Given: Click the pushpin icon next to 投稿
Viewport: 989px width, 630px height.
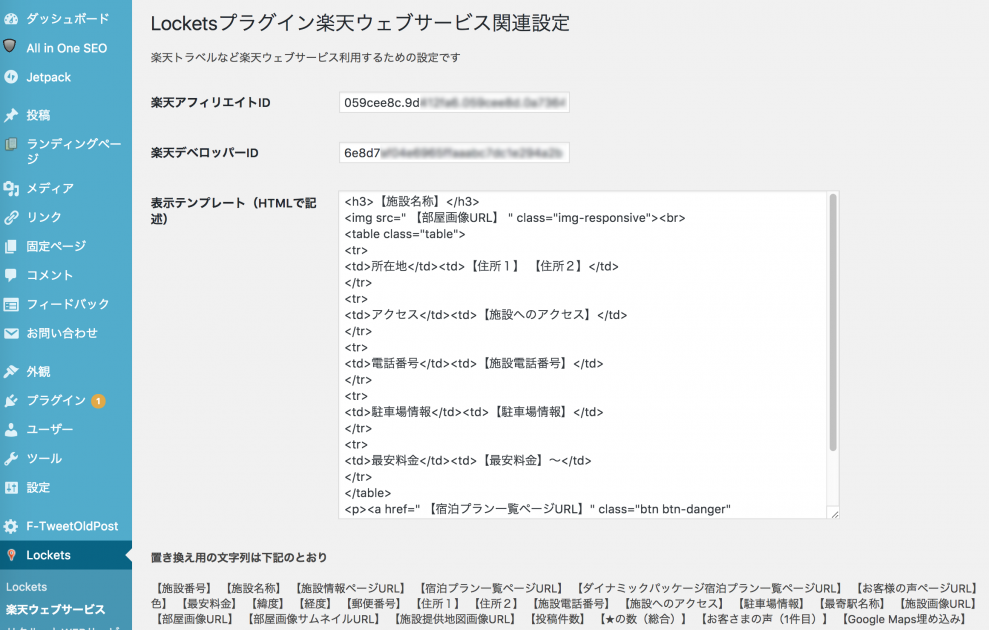Looking at the screenshot, I should pyautogui.click(x=11, y=115).
